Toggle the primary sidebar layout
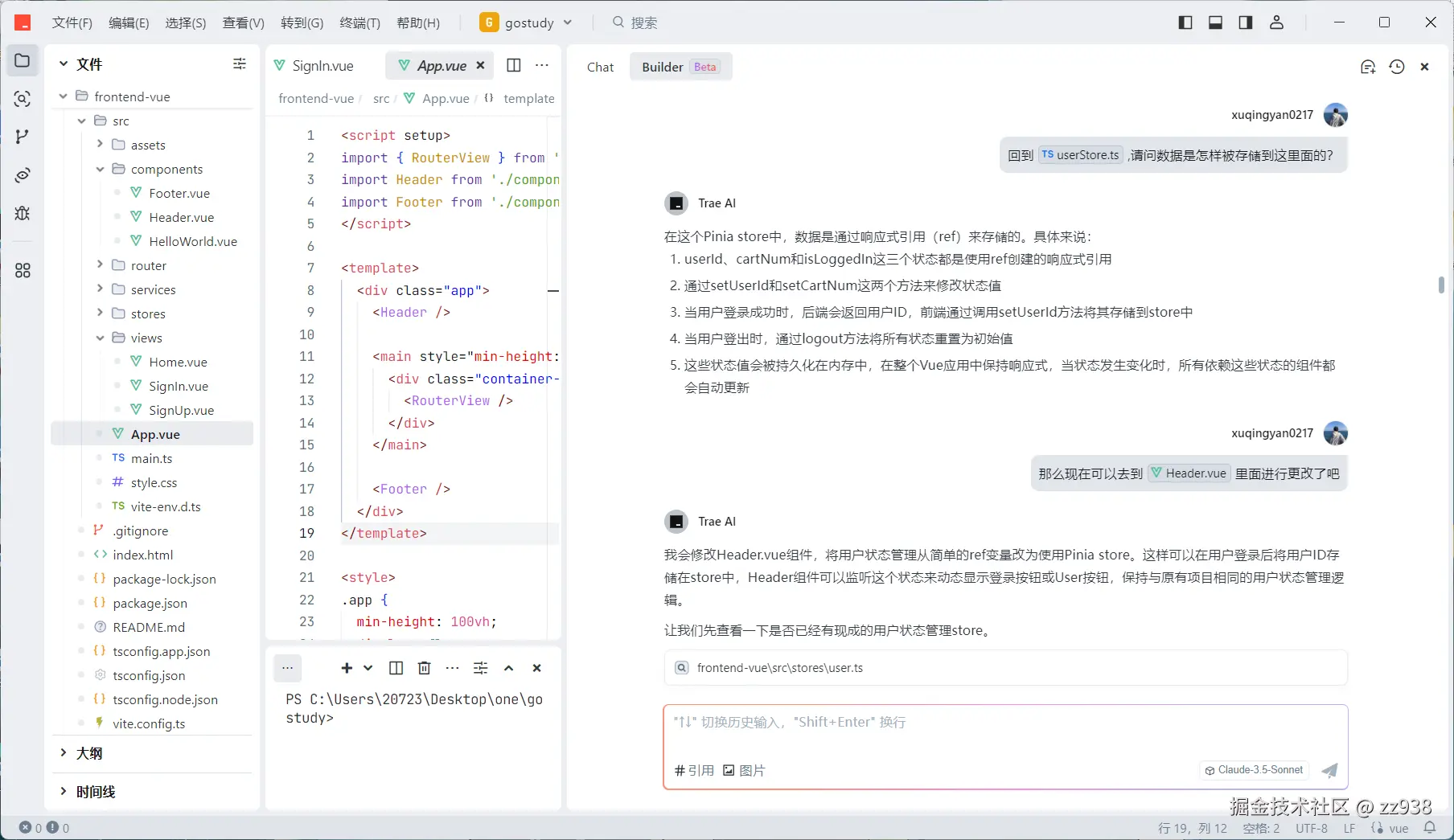Screen dimensions: 1454x840 coord(1185,23)
